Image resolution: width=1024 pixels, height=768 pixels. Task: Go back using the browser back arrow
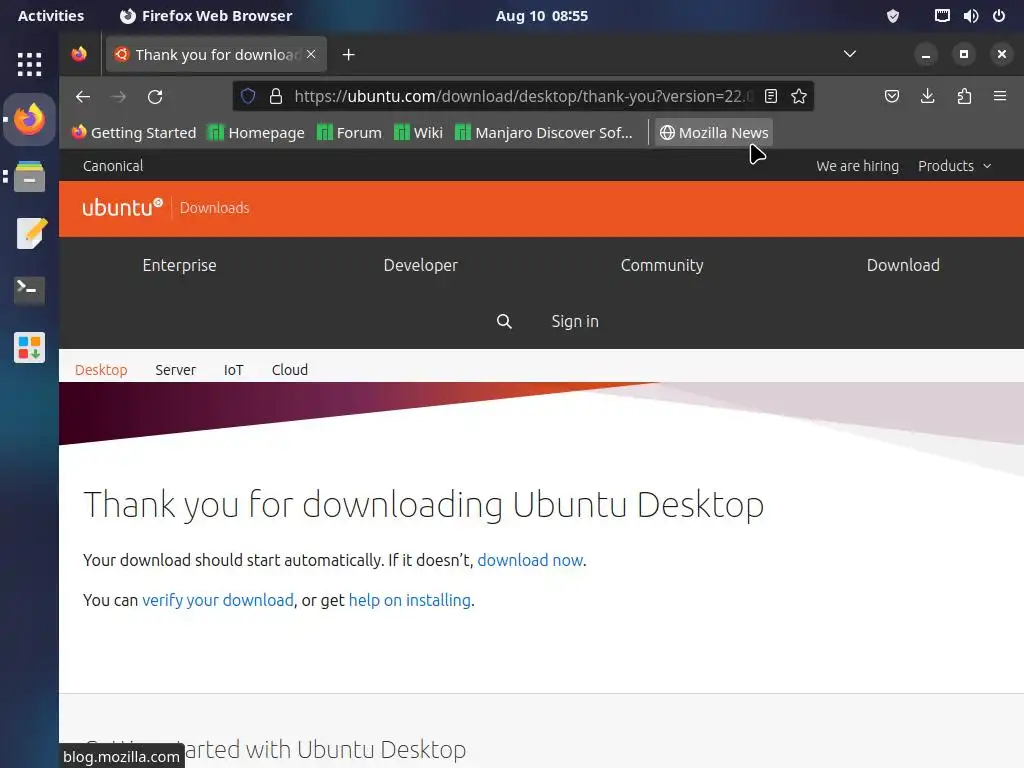[83, 97]
